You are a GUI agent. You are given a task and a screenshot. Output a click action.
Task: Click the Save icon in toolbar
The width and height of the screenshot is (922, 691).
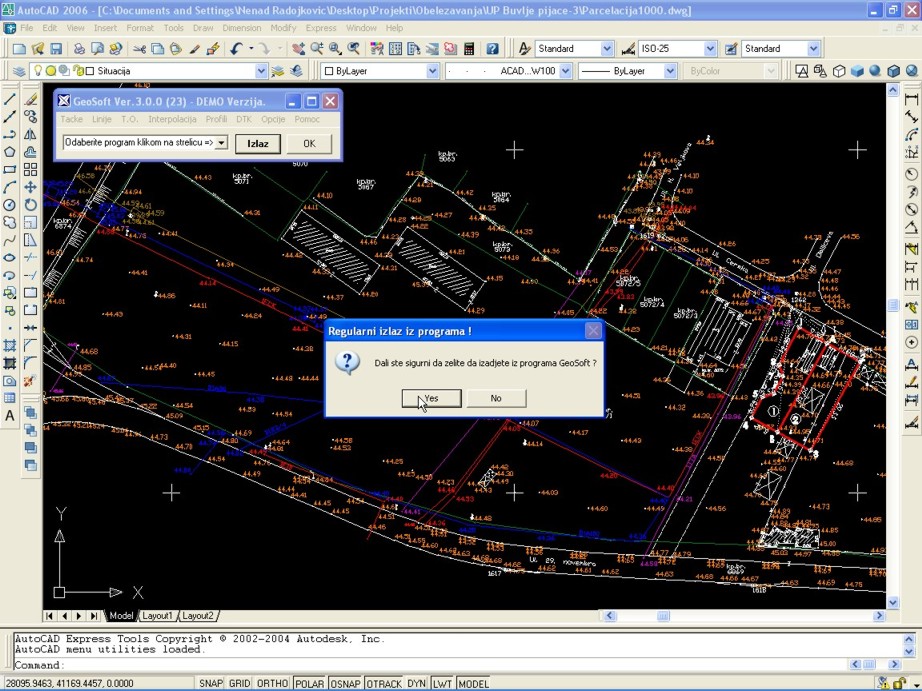[56, 49]
